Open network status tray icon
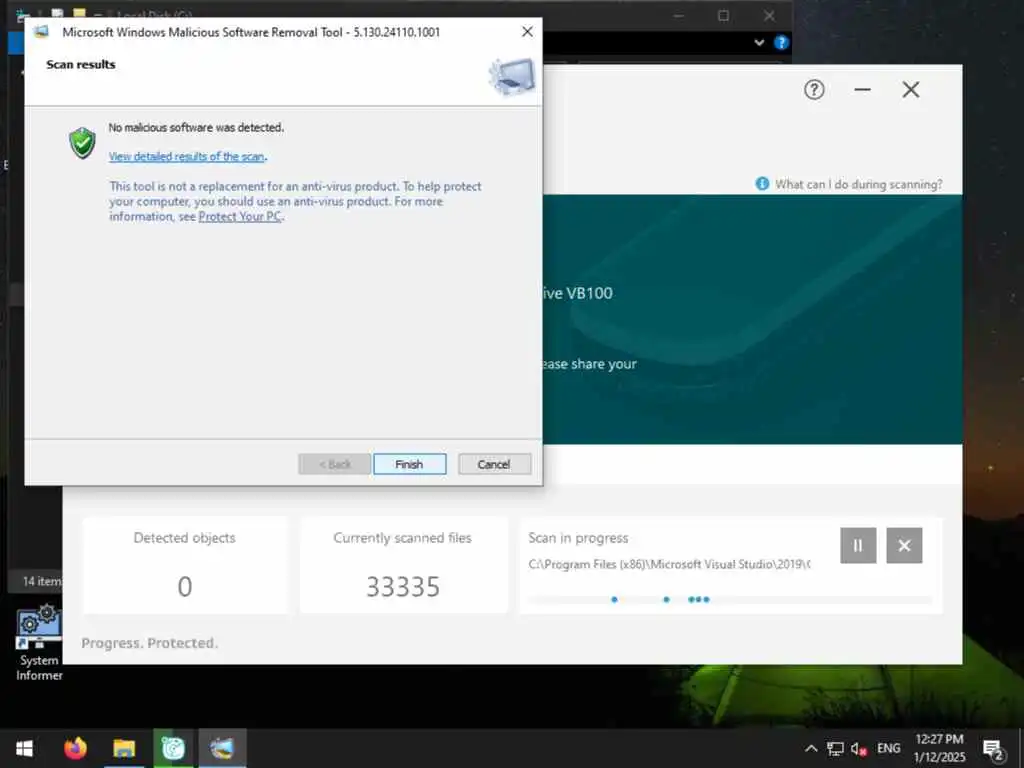The height and width of the screenshot is (768, 1024). click(x=835, y=748)
